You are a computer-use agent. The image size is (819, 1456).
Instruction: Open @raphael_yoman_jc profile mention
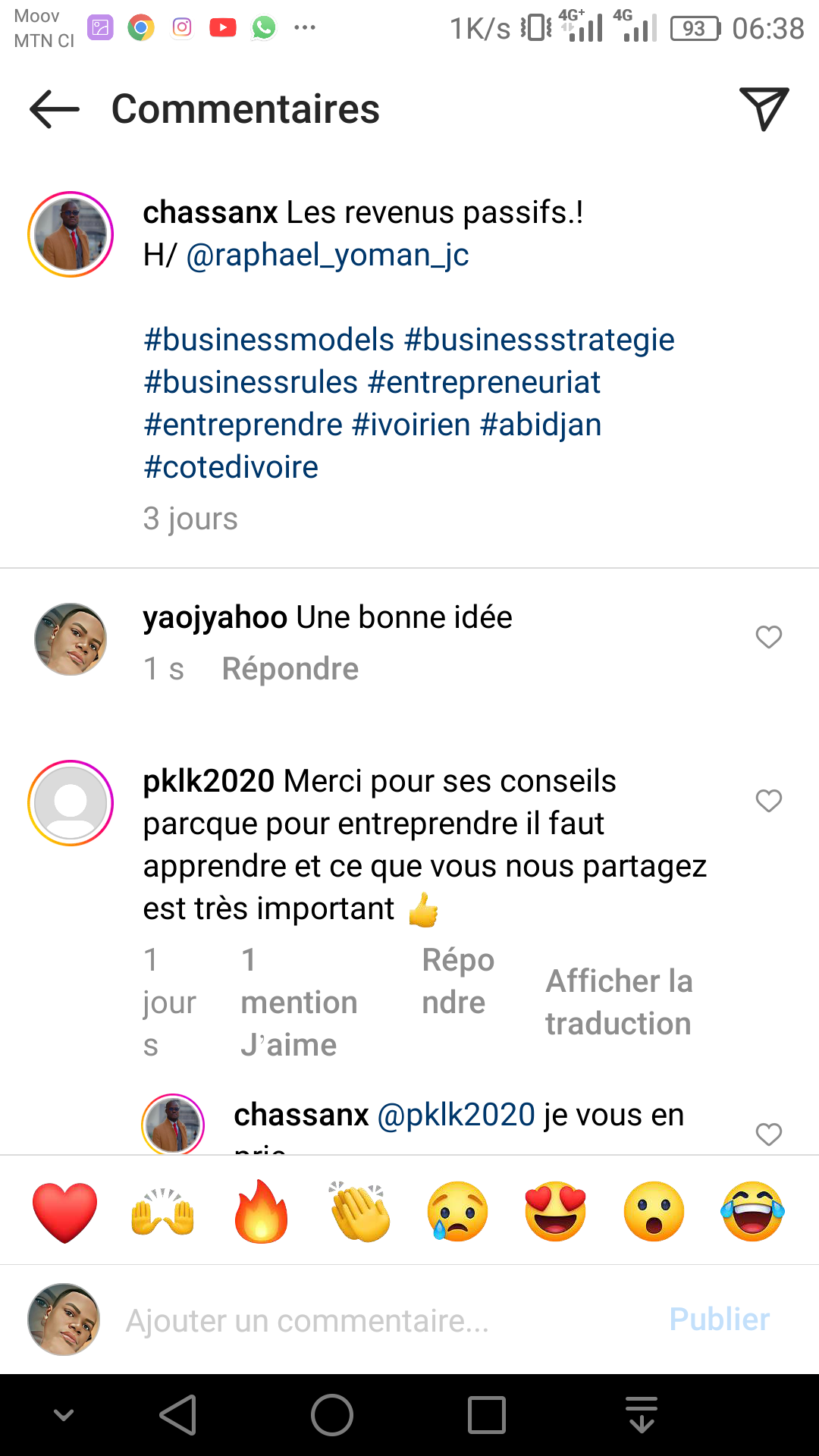(328, 256)
